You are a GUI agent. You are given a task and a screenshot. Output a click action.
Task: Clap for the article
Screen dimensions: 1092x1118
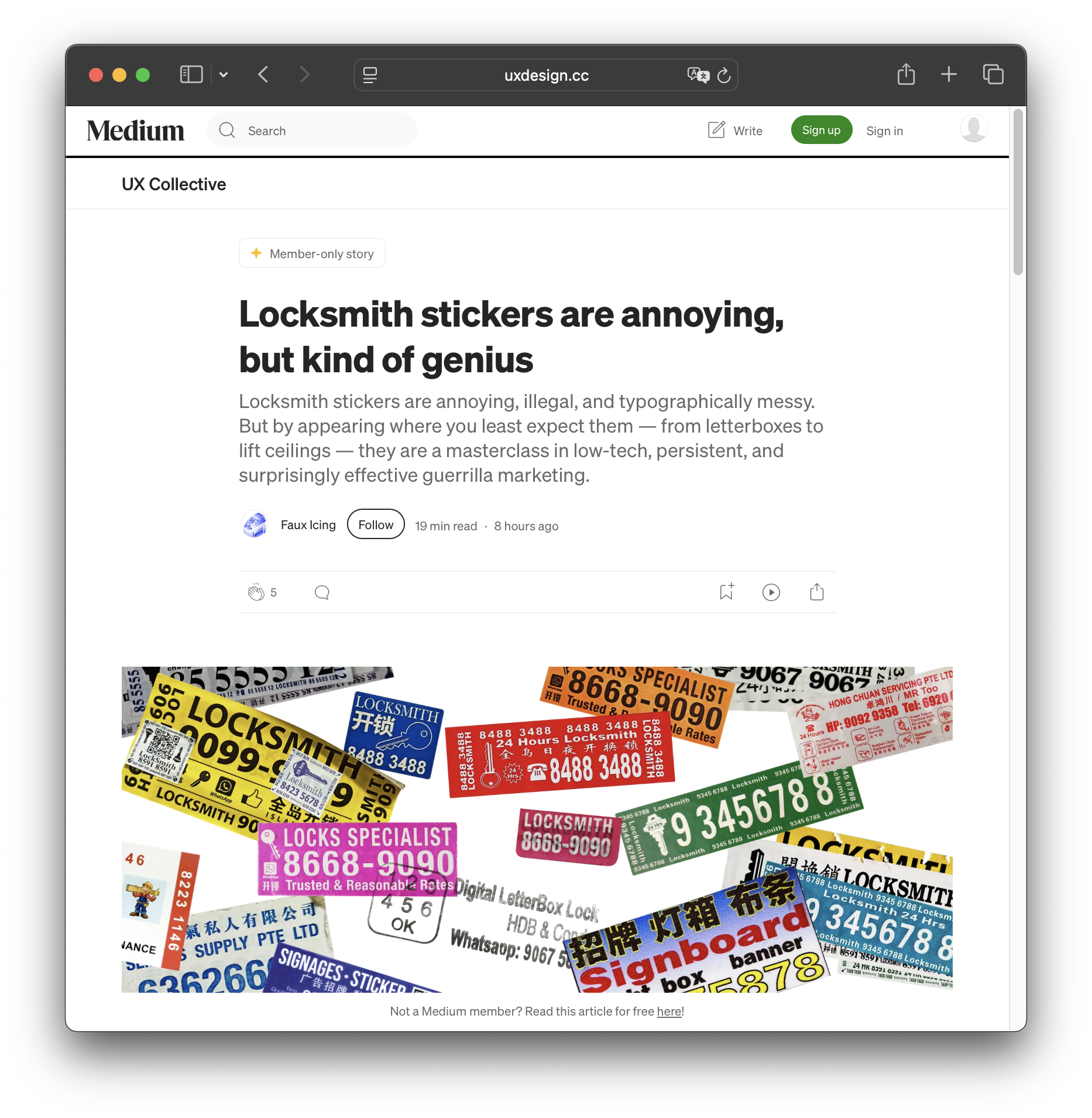pos(256,592)
